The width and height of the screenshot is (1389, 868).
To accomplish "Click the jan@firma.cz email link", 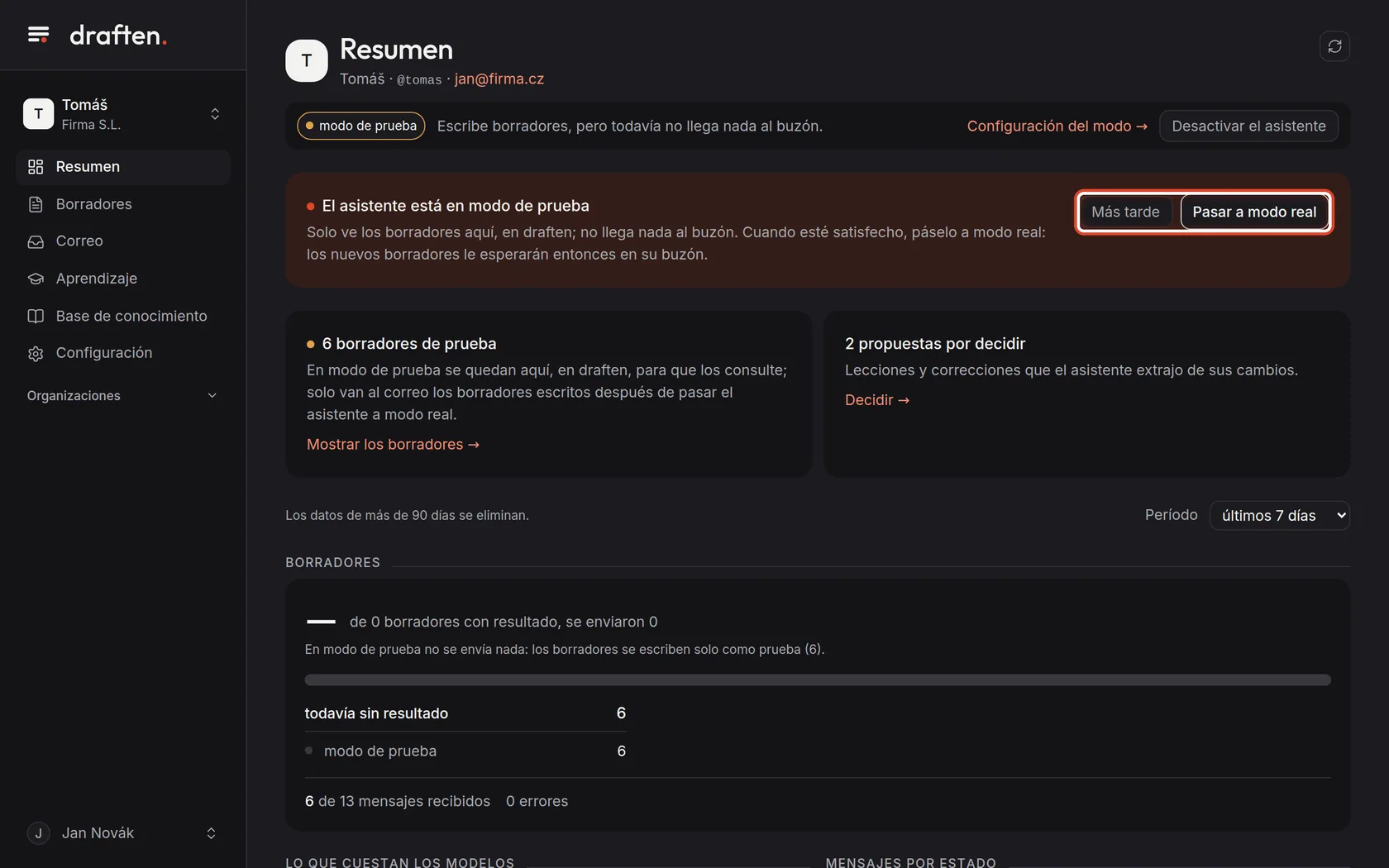I will (499, 79).
